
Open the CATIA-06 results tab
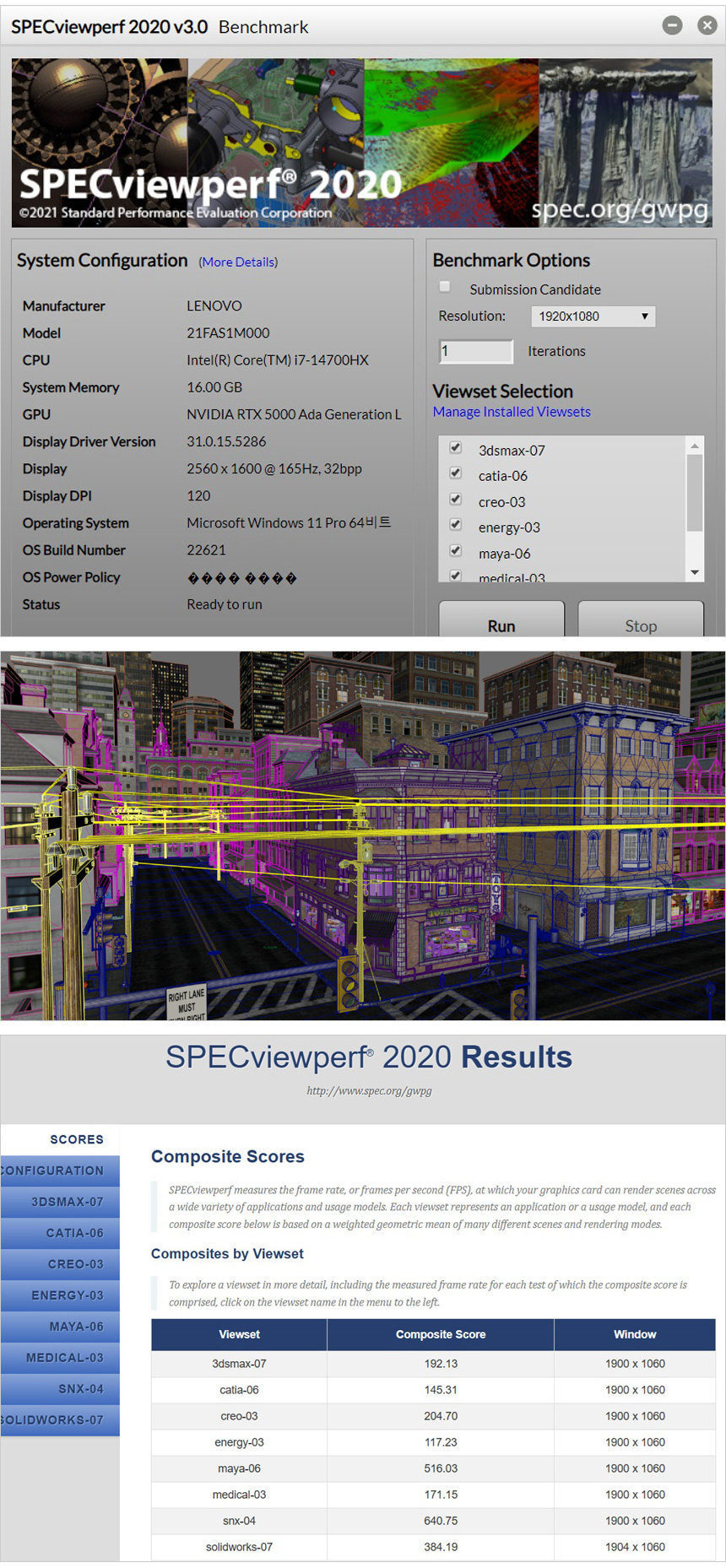coord(61,1233)
